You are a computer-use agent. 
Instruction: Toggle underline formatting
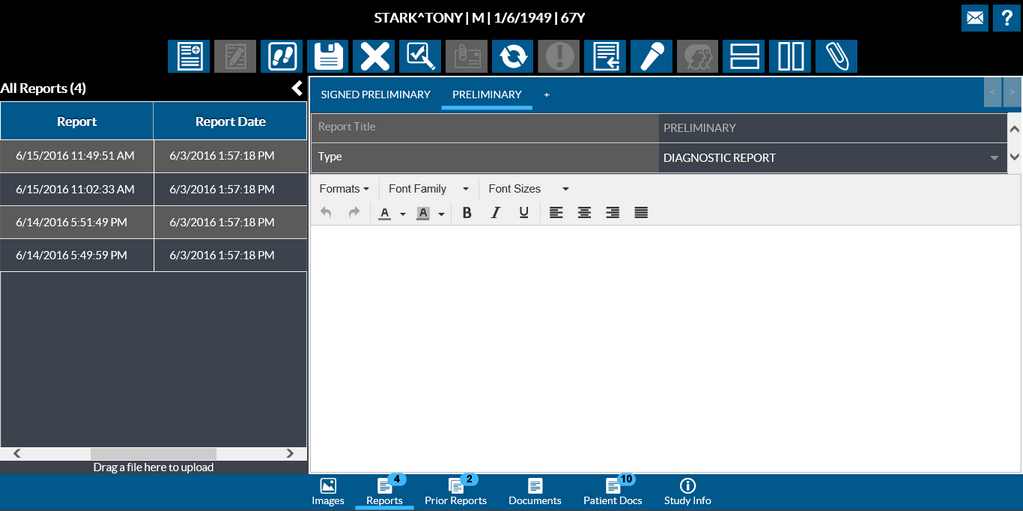(x=523, y=213)
